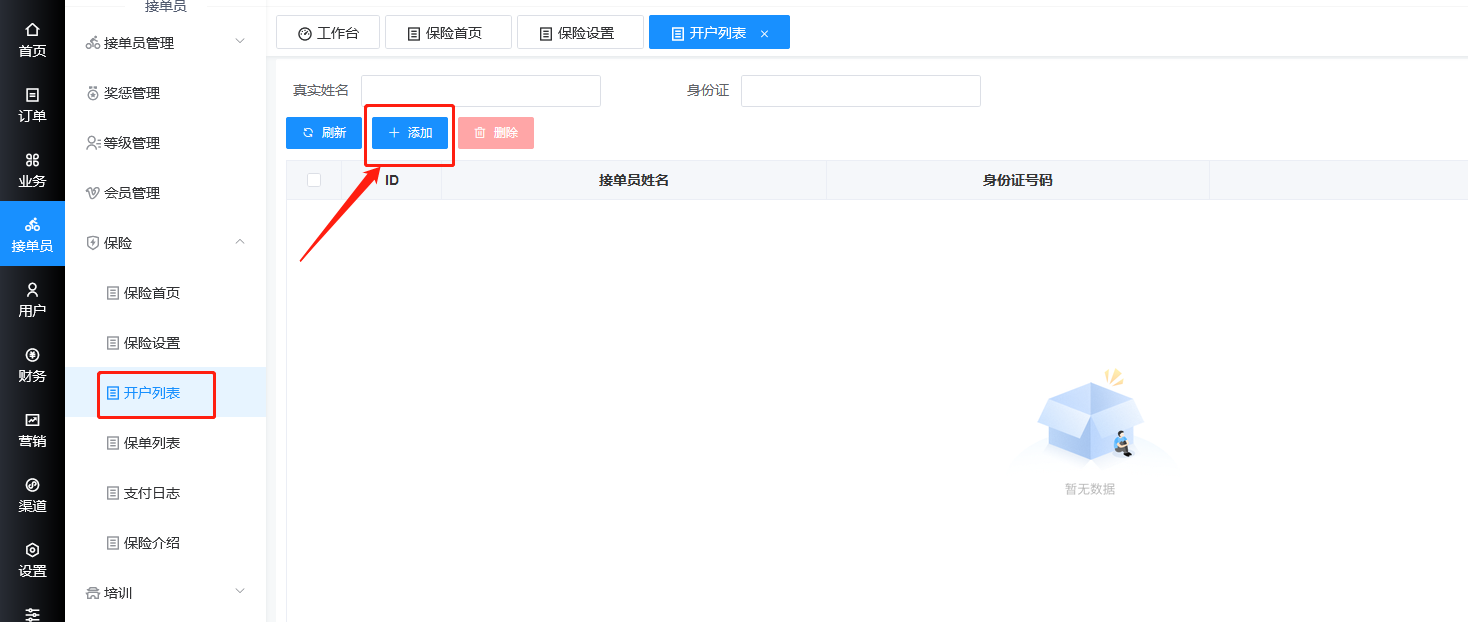Open 会员管理 menu item
The image size is (1468, 622).
pyautogui.click(x=166, y=193)
